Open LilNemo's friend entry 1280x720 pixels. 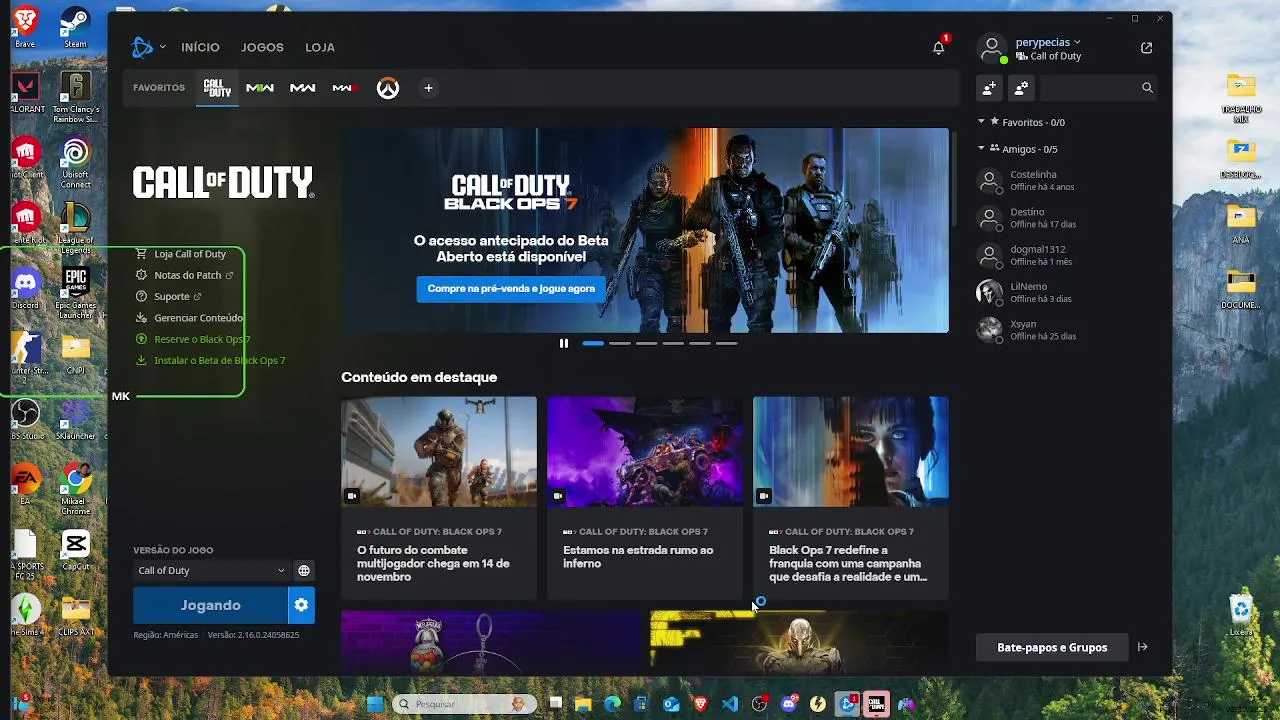pos(1065,292)
